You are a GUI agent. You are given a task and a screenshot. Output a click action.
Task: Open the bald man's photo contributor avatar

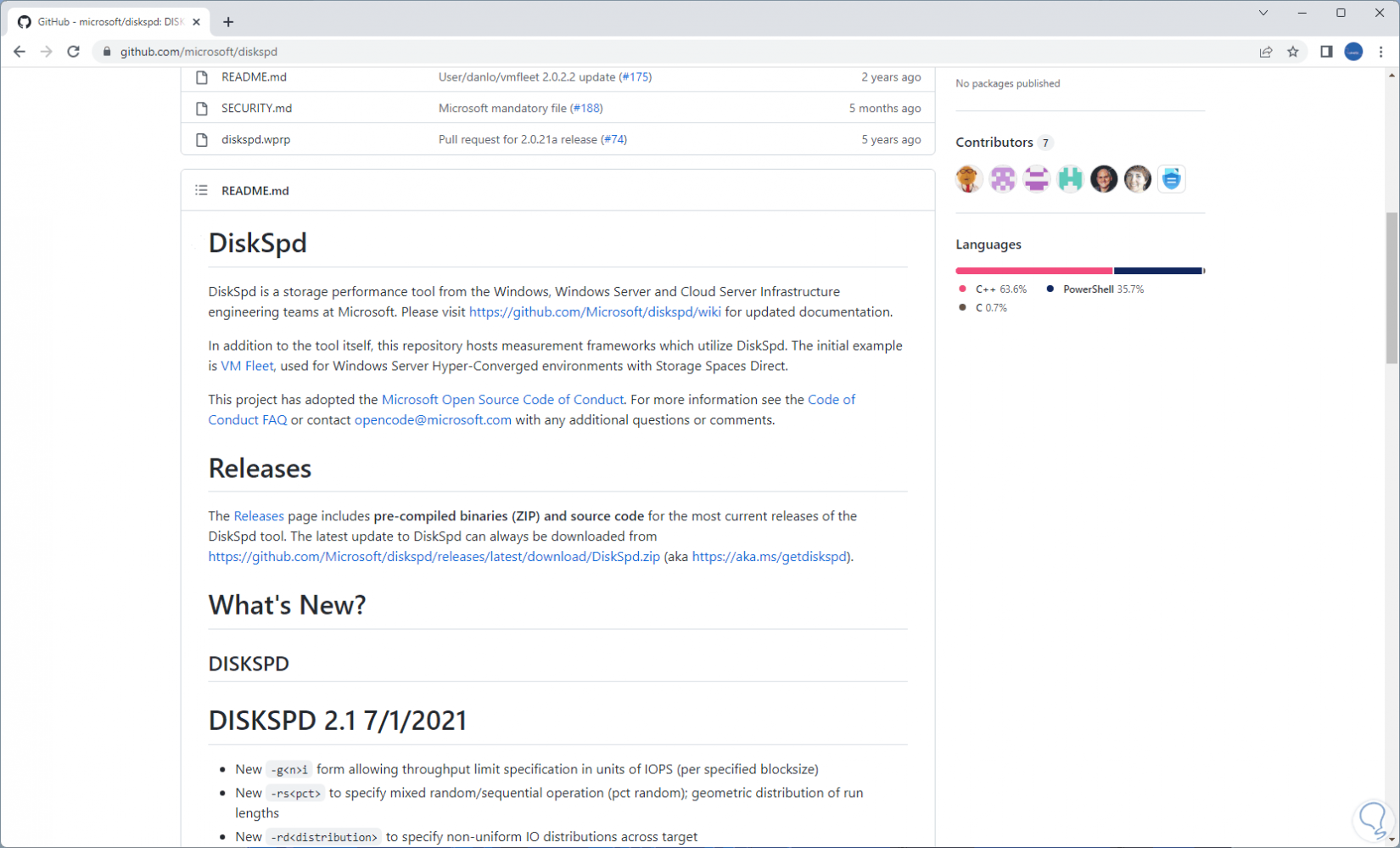1104,179
